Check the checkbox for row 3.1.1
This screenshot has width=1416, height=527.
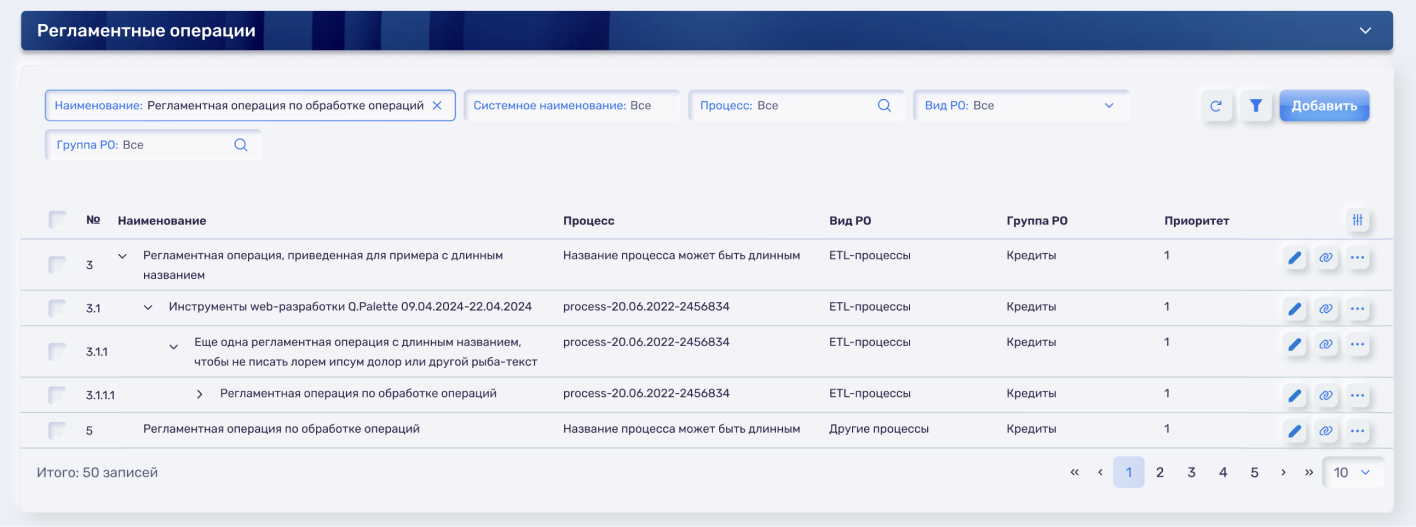tap(58, 352)
